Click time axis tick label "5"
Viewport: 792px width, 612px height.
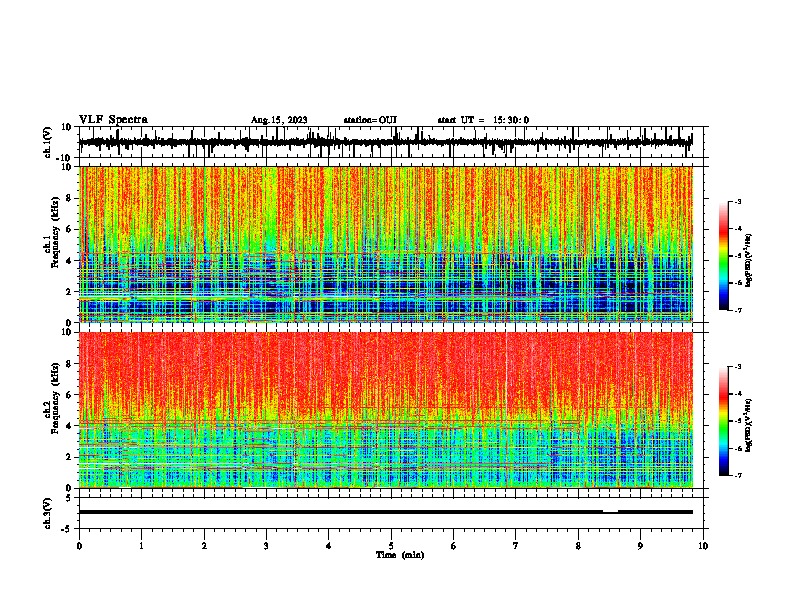coord(391,546)
